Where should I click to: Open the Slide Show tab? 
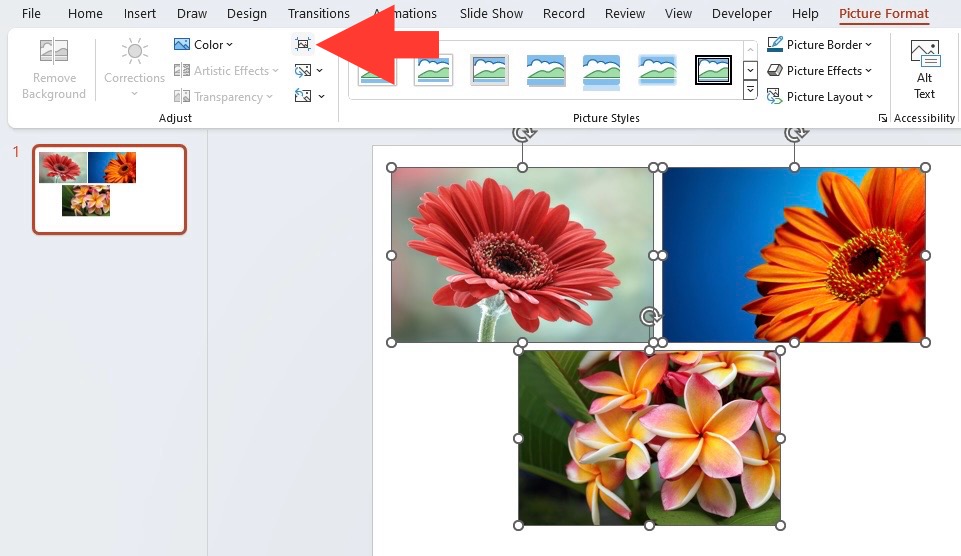(492, 13)
